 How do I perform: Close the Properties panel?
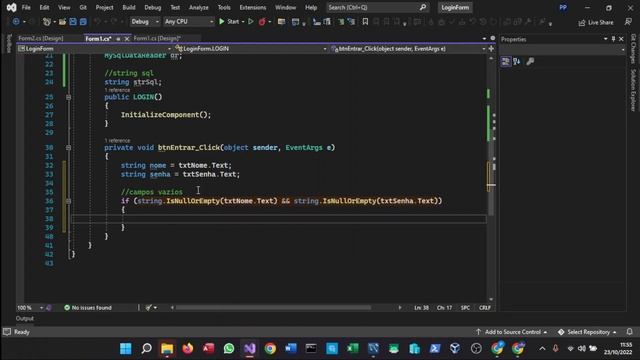coord(621,39)
